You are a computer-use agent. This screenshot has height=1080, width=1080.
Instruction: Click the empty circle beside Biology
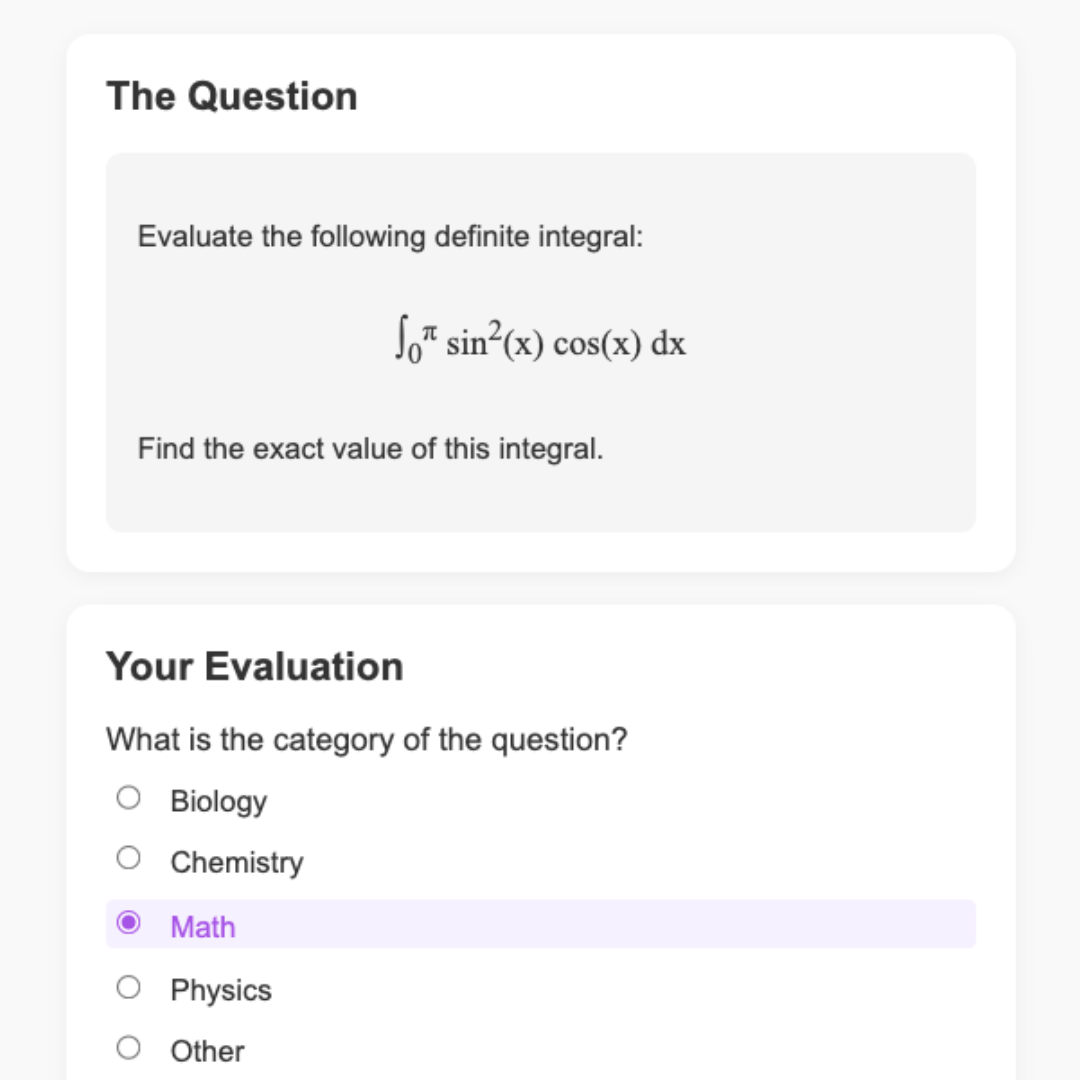(x=129, y=795)
